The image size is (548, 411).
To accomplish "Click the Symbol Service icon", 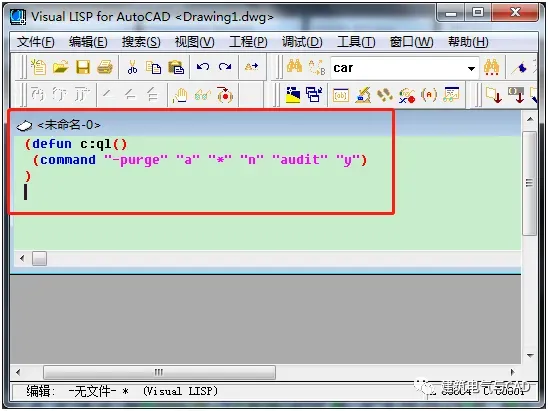I will pyautogui.click(x=407, y=95).
